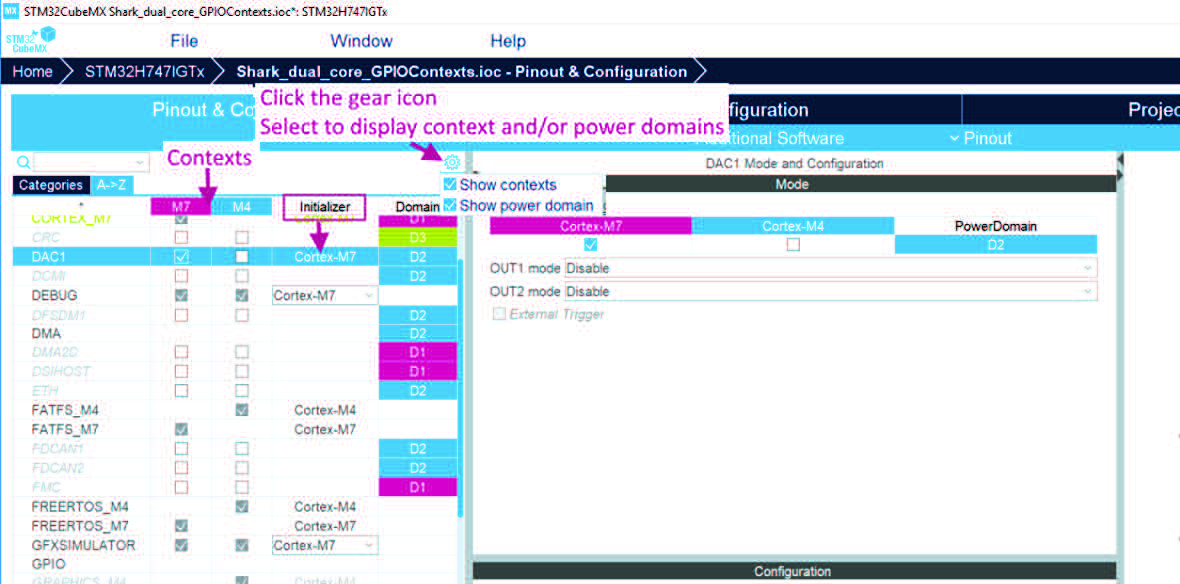The image size is (1180, 584).
Task: Click the Initializer column header
Action: 324,207
